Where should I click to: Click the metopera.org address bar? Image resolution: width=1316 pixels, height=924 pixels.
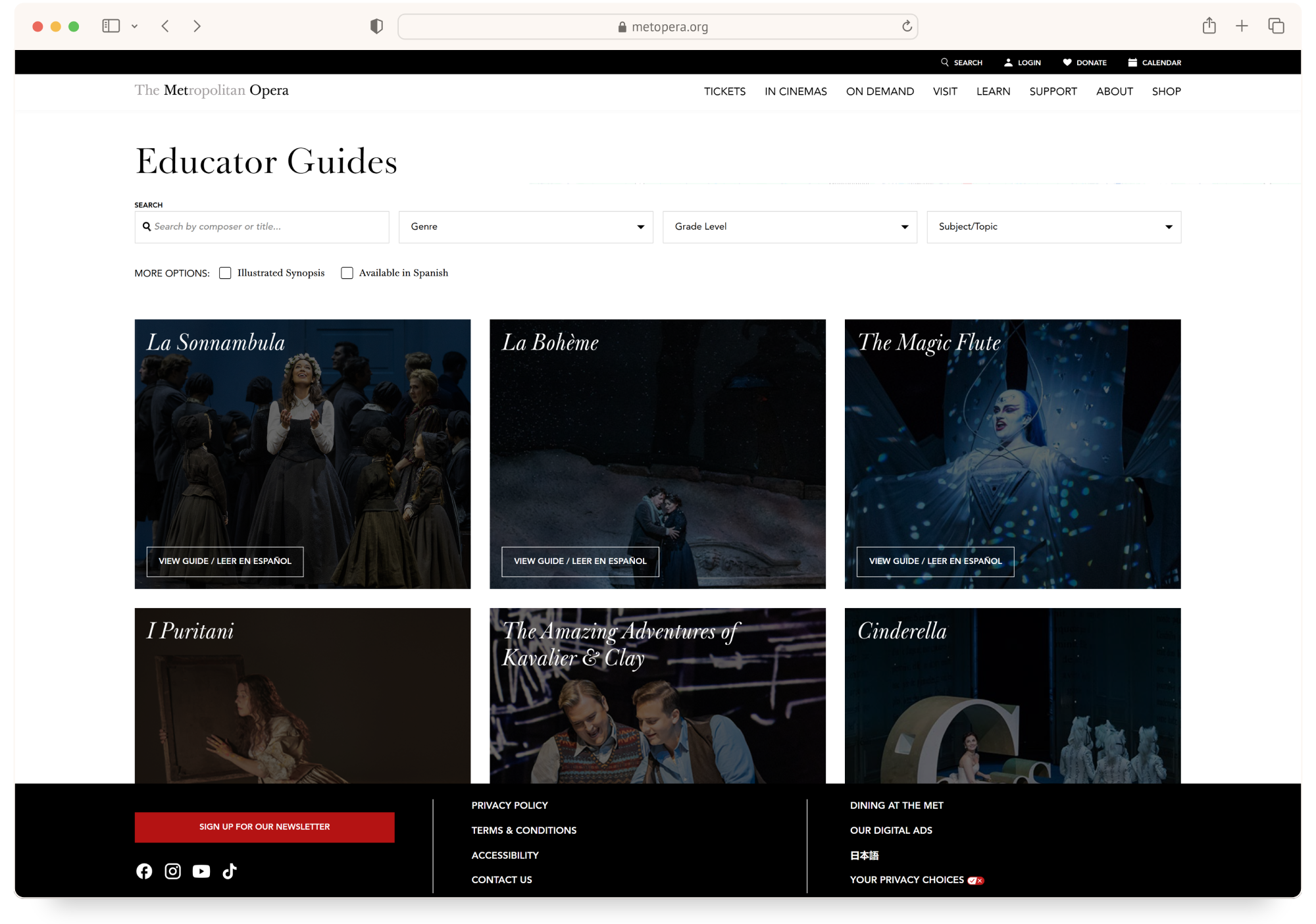tap(658, 26)
